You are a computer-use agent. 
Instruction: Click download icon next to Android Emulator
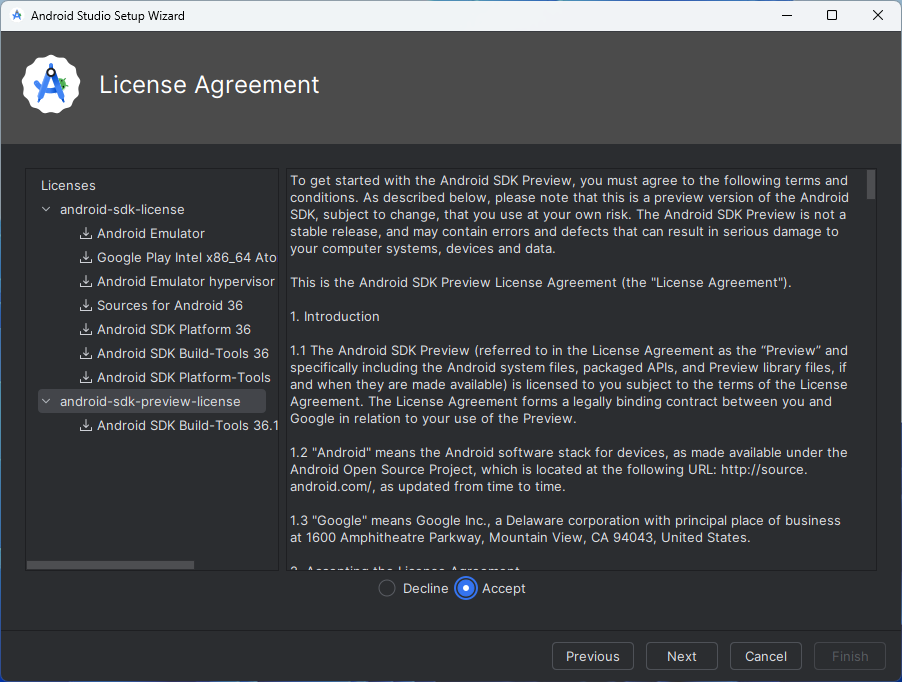(x=85, y=233)
